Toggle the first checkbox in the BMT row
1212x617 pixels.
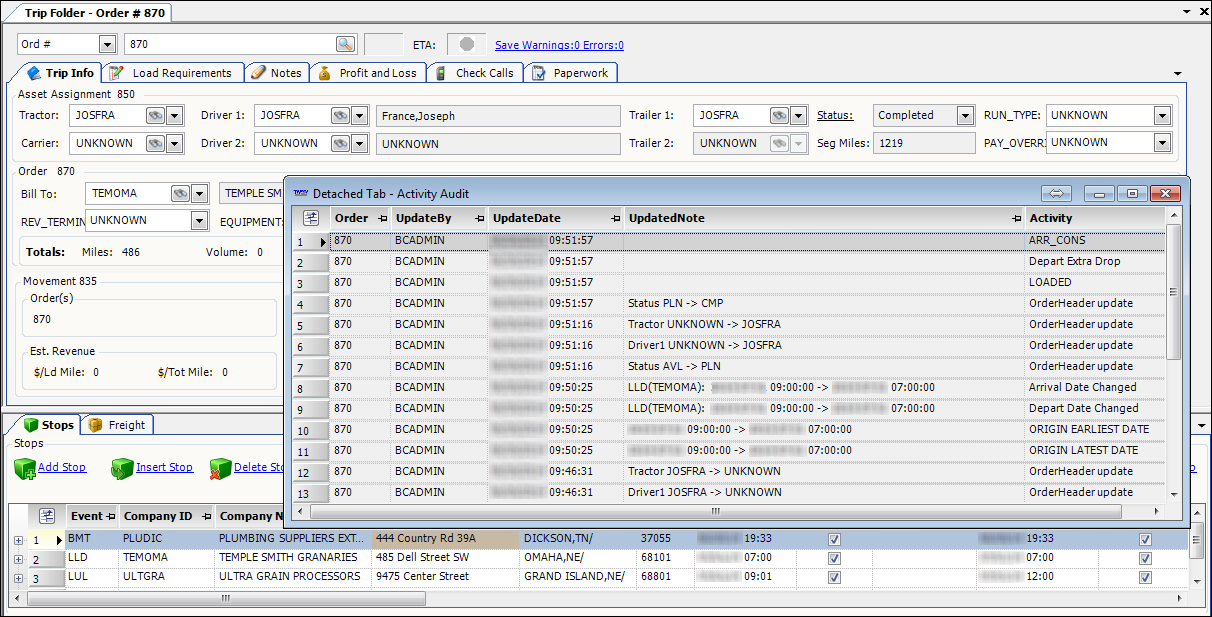[x=835, y=539]
